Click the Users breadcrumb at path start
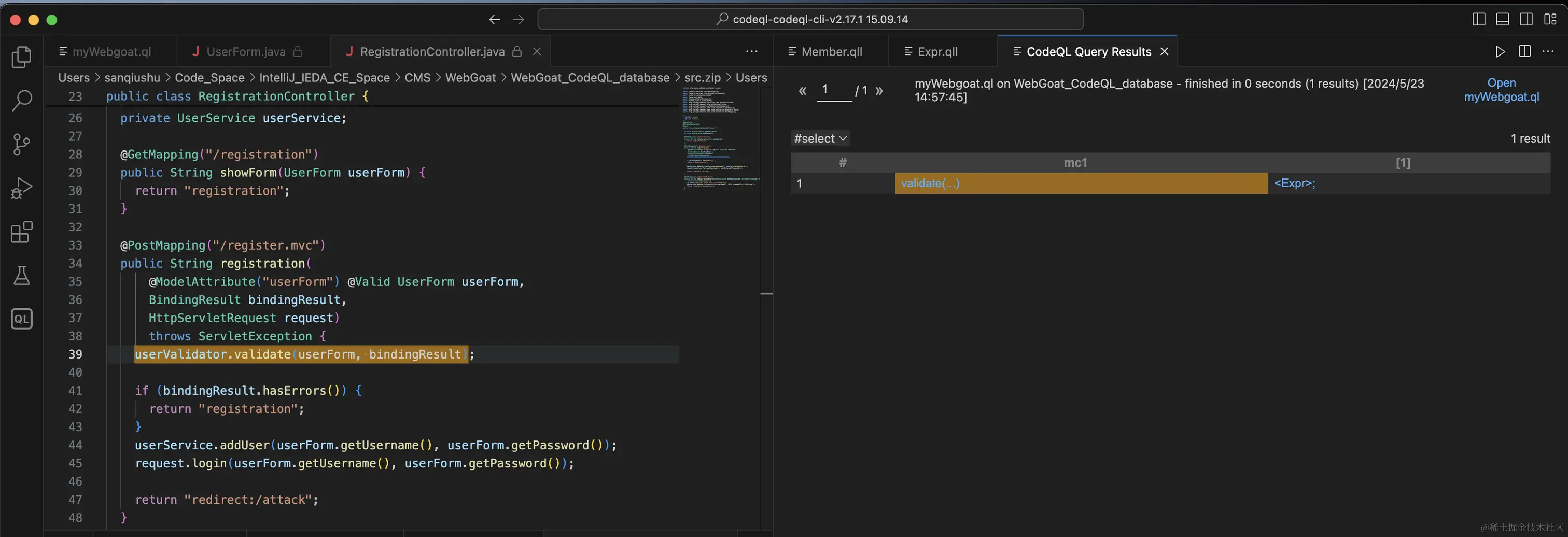 tap(74, 78)
